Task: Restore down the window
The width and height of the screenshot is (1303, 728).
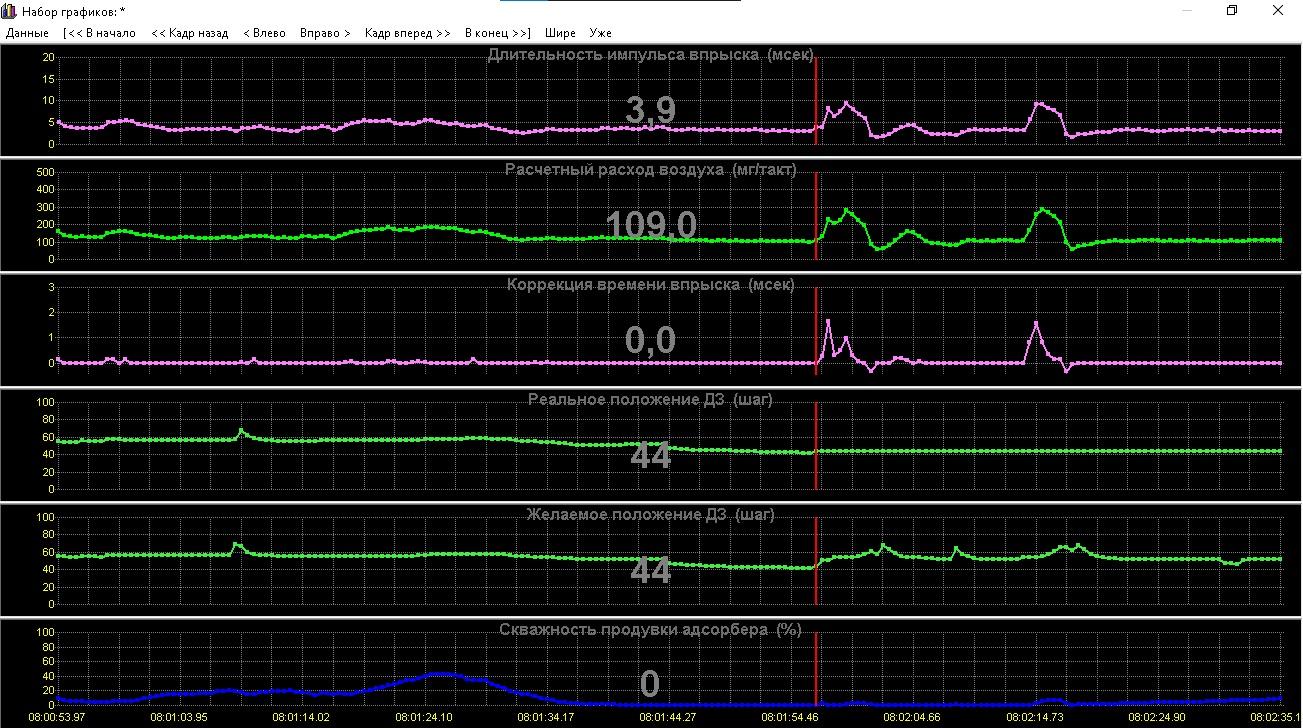Action: [x=1232, y=11]
